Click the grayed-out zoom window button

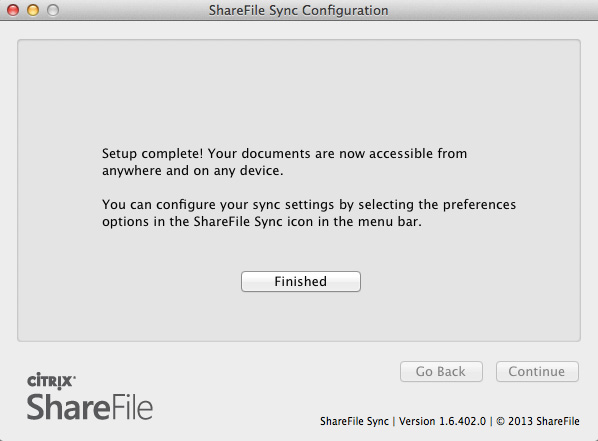(53, 10)
